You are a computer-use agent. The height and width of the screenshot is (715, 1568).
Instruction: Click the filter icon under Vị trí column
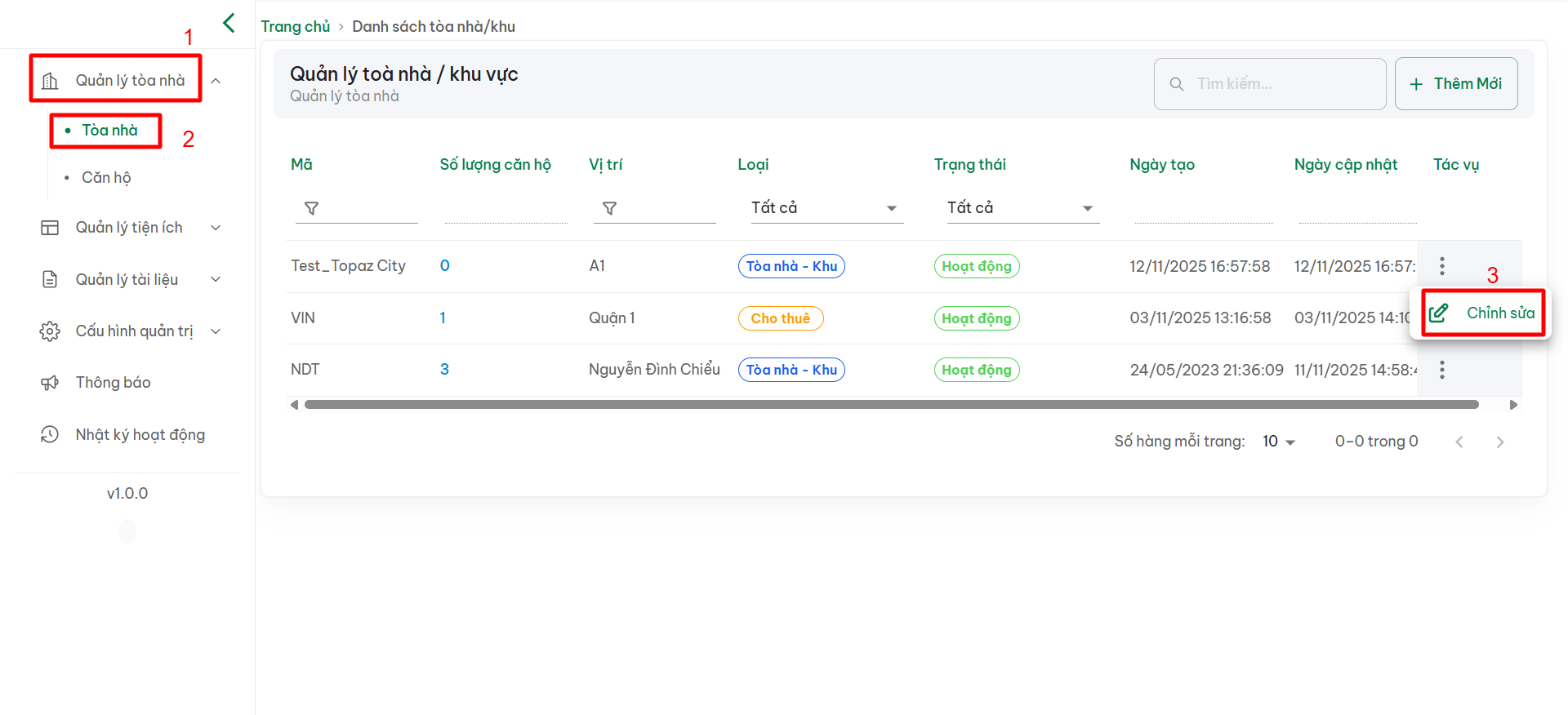click(609, 209)
